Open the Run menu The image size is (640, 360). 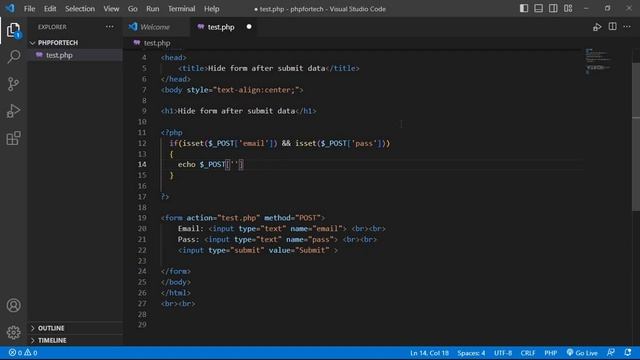153,9
